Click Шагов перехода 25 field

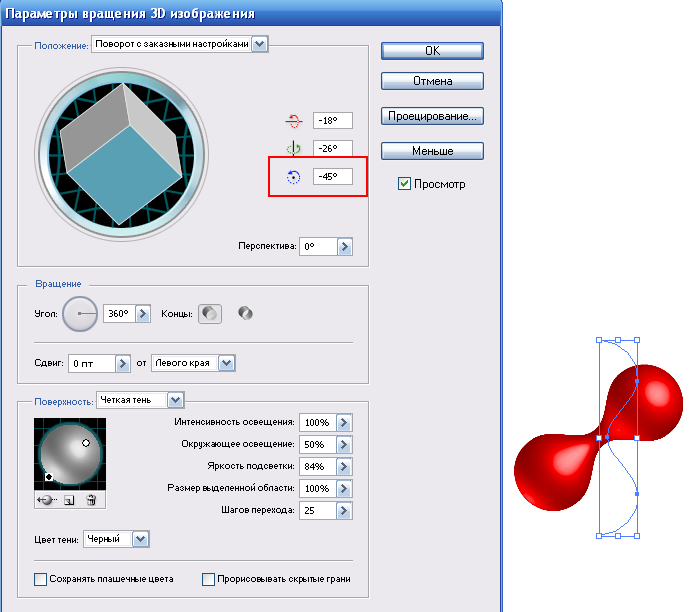(x=318, y=510)
